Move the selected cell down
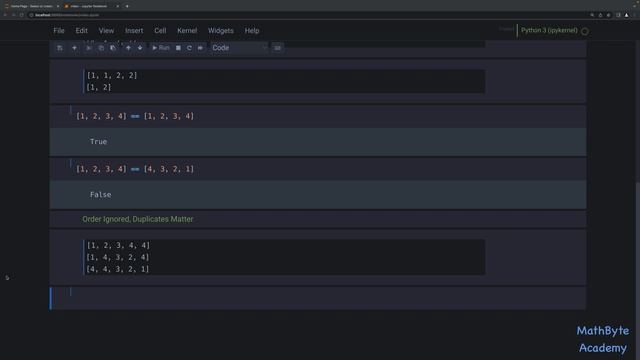Image resolution: width=640 pixels, height=360 pixels. pos(140,48)
